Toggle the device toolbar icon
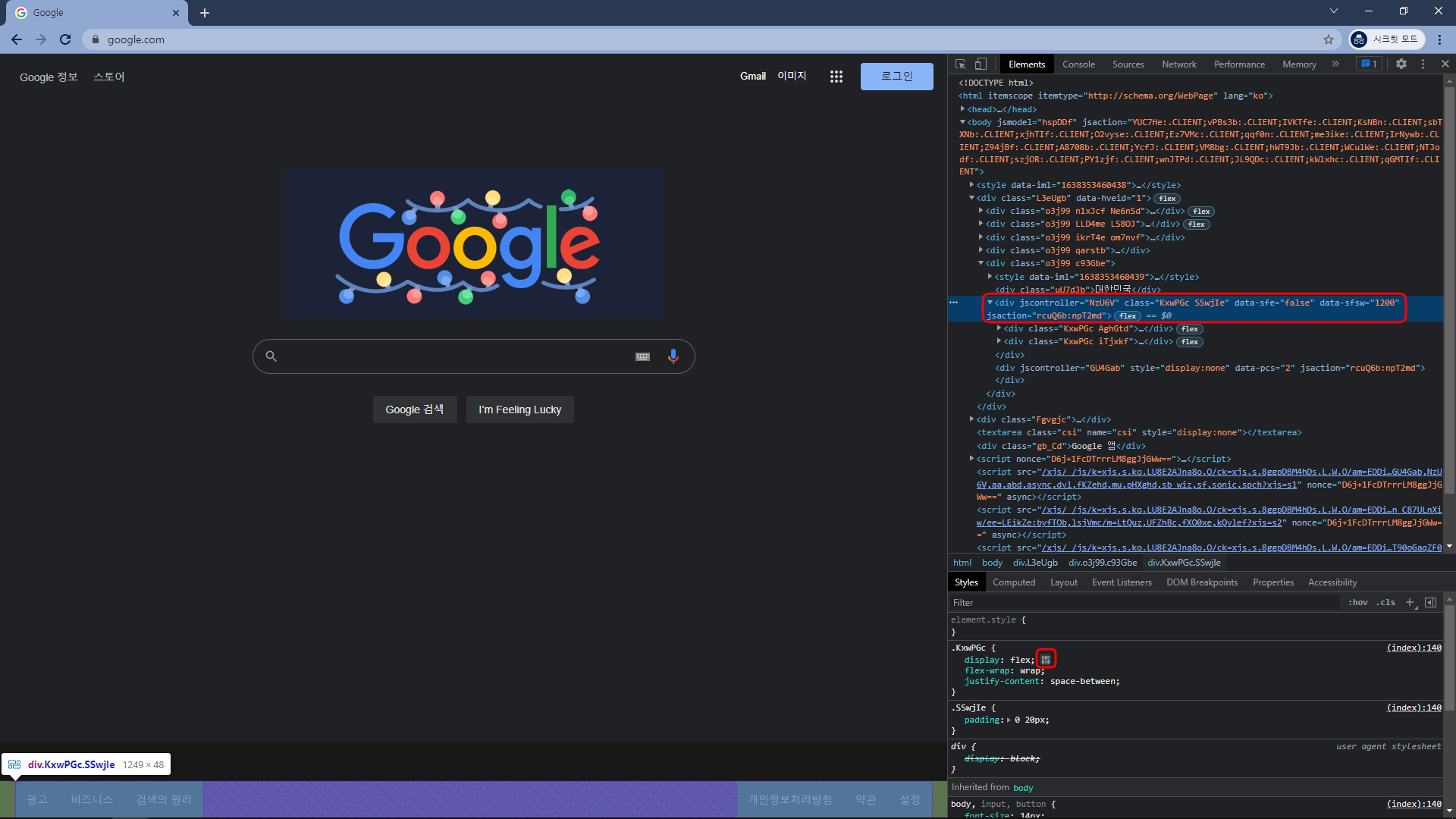 tap(981, 64)
